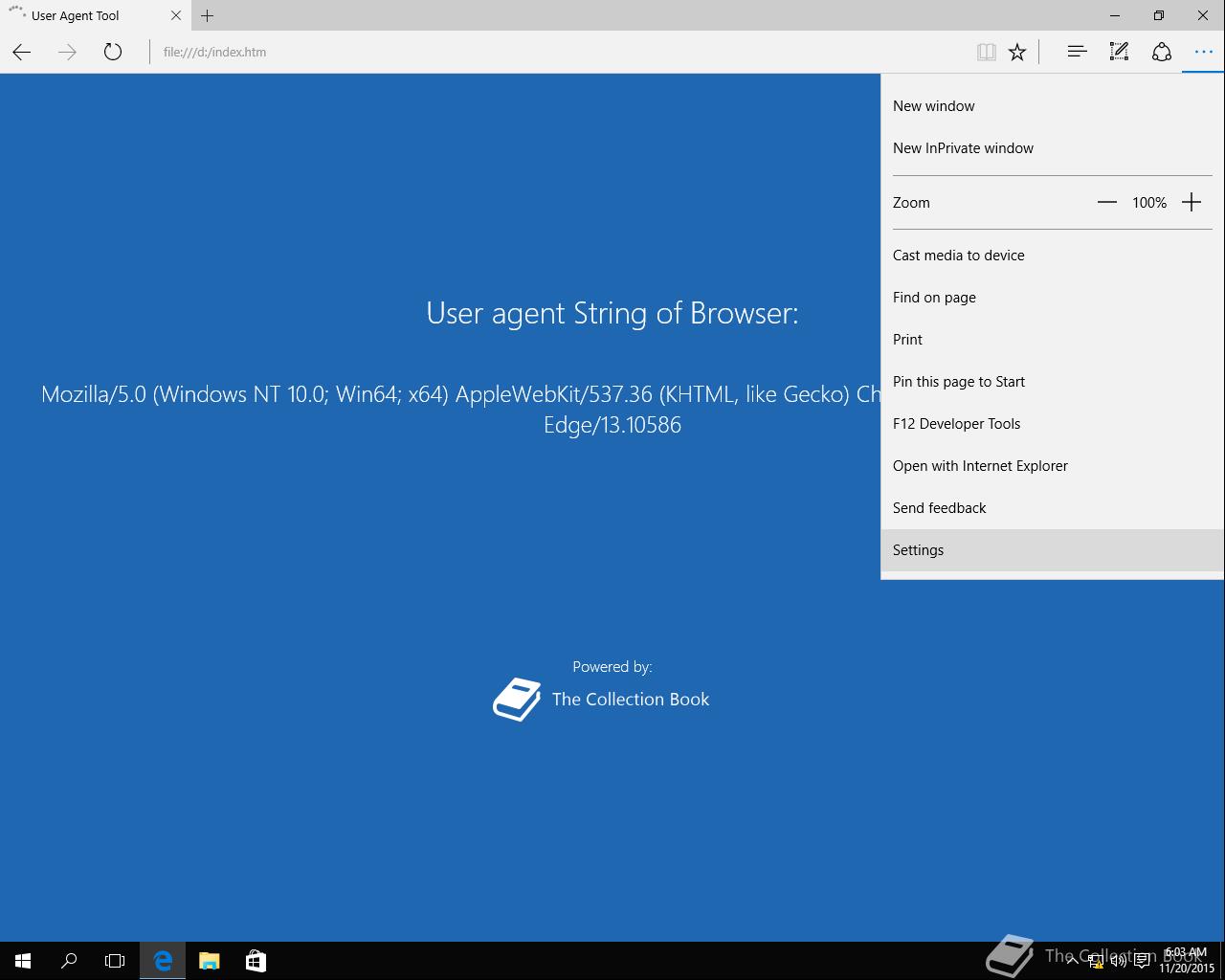
Task: Open the Store taskbar icon
Action: point(256,961)
